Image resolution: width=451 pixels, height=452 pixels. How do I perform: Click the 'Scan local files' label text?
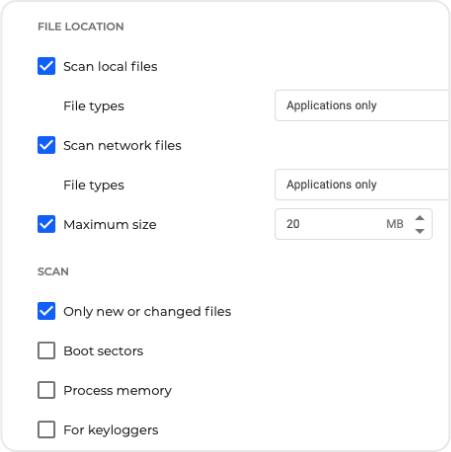coord(110,67)
